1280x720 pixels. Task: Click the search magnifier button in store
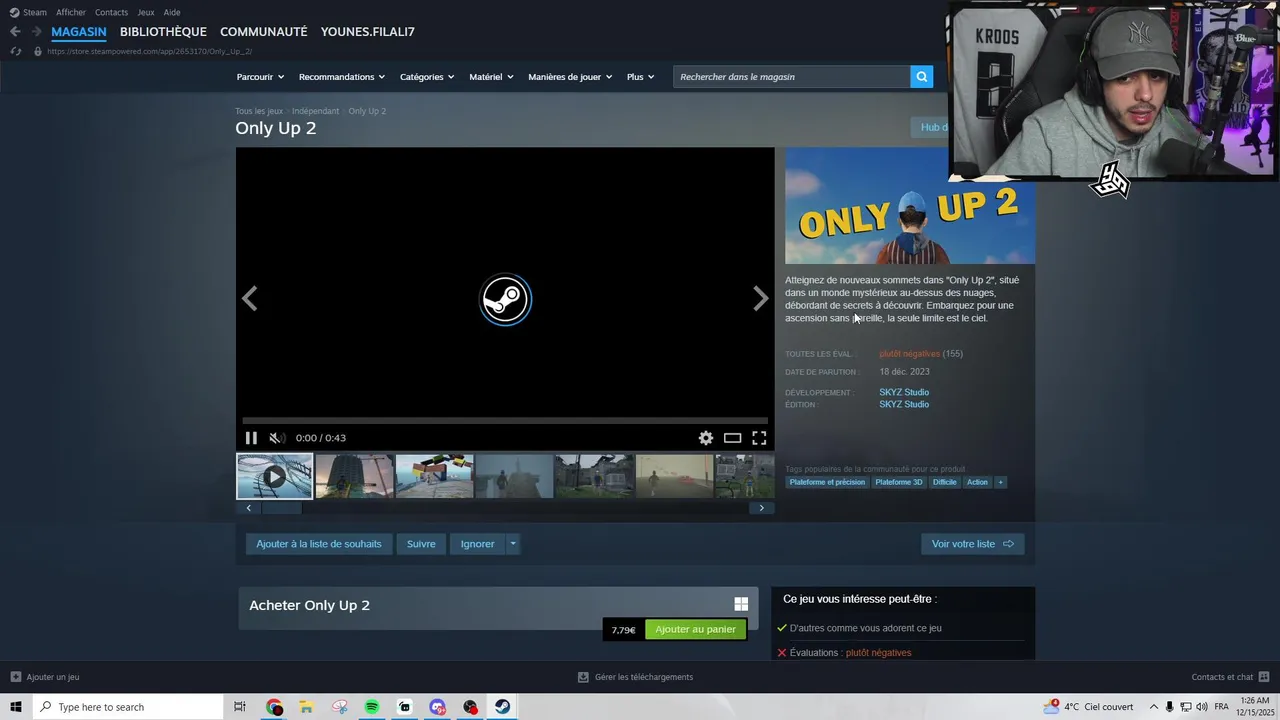(921, 77)
